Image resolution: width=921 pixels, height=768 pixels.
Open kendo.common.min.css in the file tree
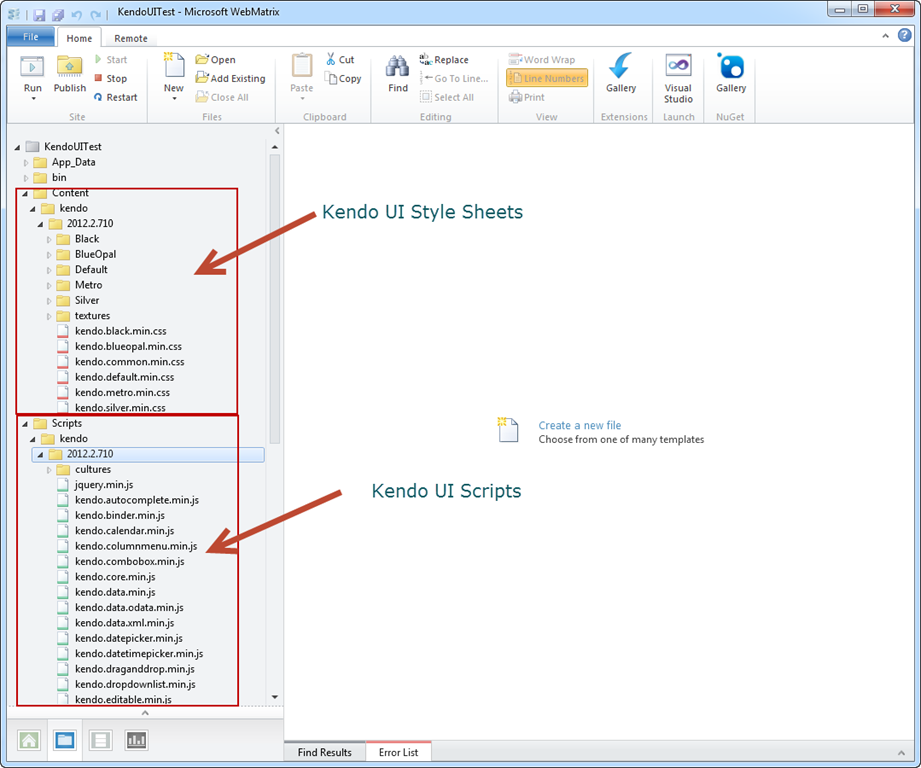point(129,362)
